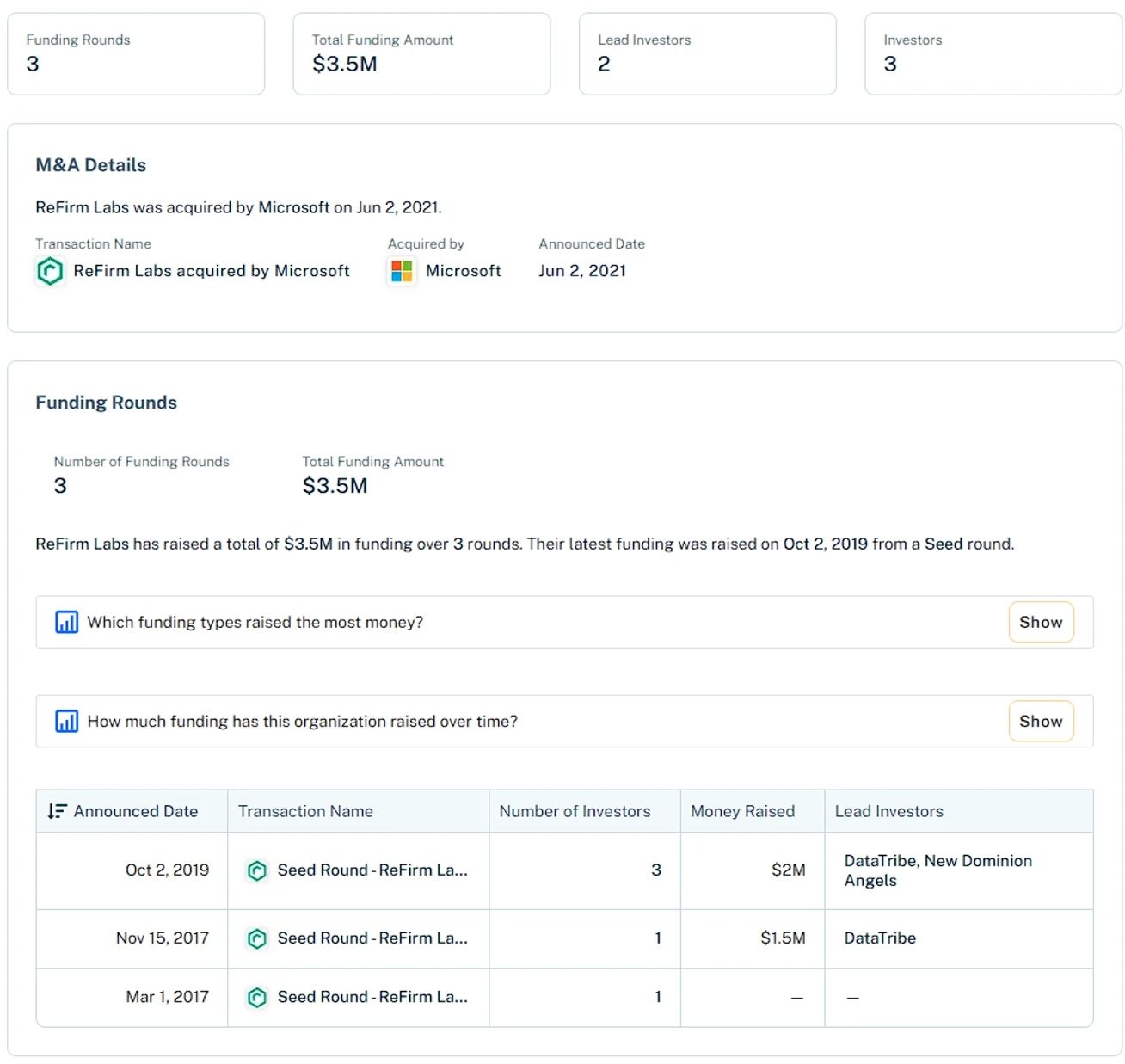Screen dimensions: 1125x1064
Task: Click the sort icon in Announced Date header
Action: [x=57, y=811]
